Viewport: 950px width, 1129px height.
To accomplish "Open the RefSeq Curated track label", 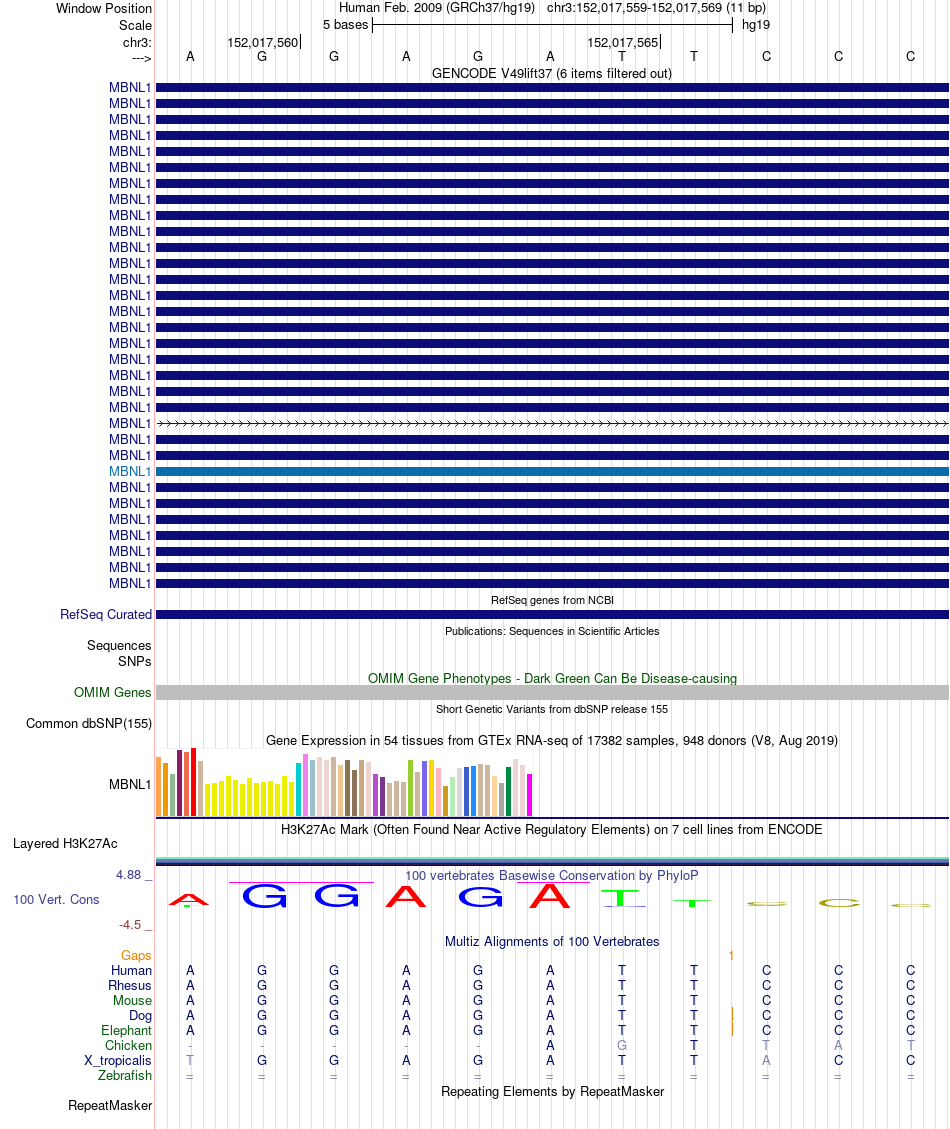I will (106, 614).
